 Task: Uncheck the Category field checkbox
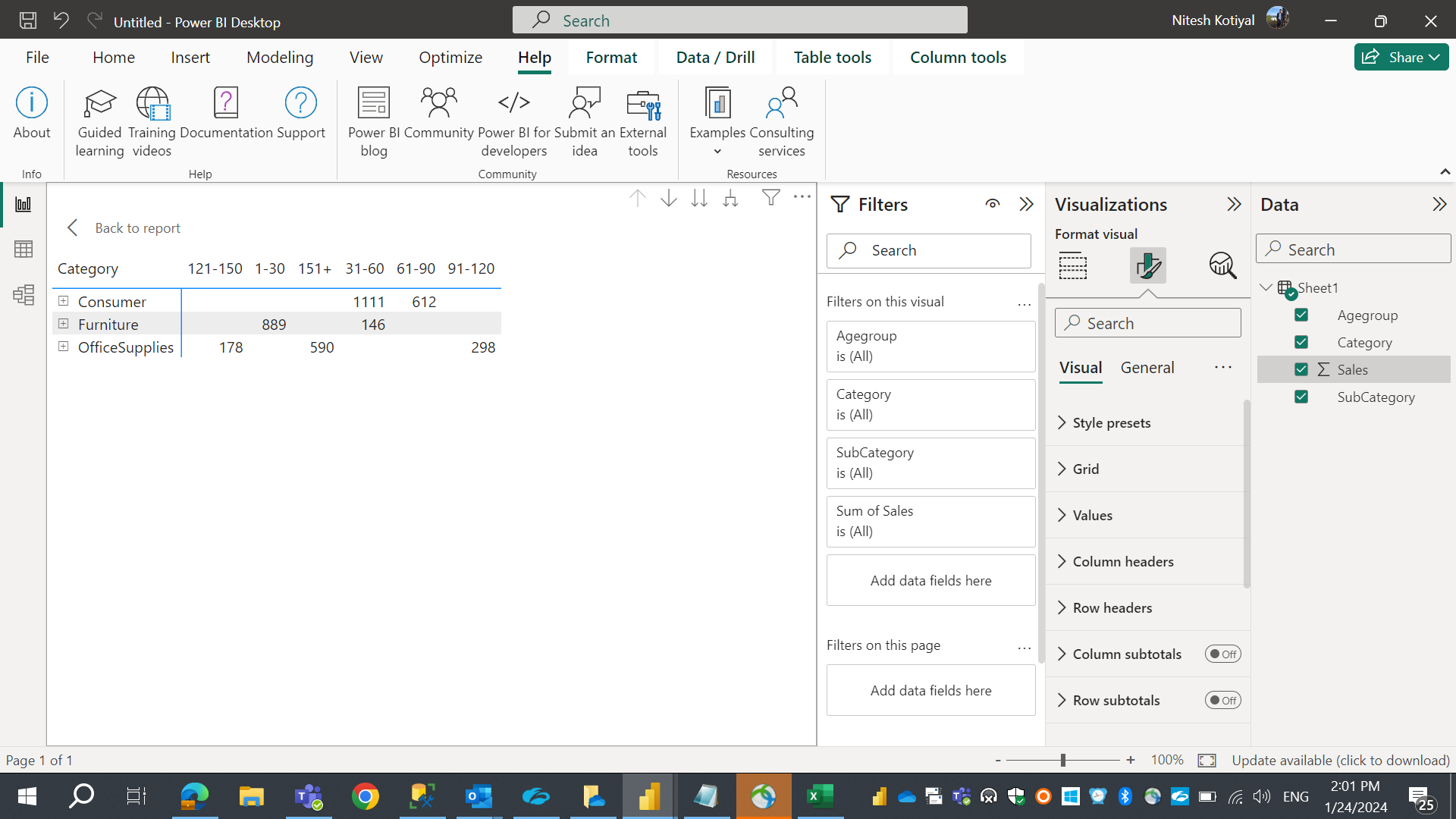click(x=1301, y=342)
